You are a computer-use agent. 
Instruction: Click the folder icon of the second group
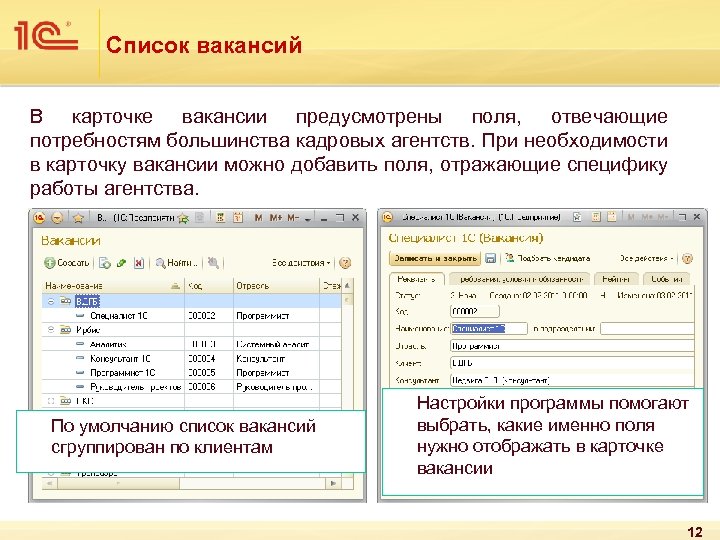point(66,330)
